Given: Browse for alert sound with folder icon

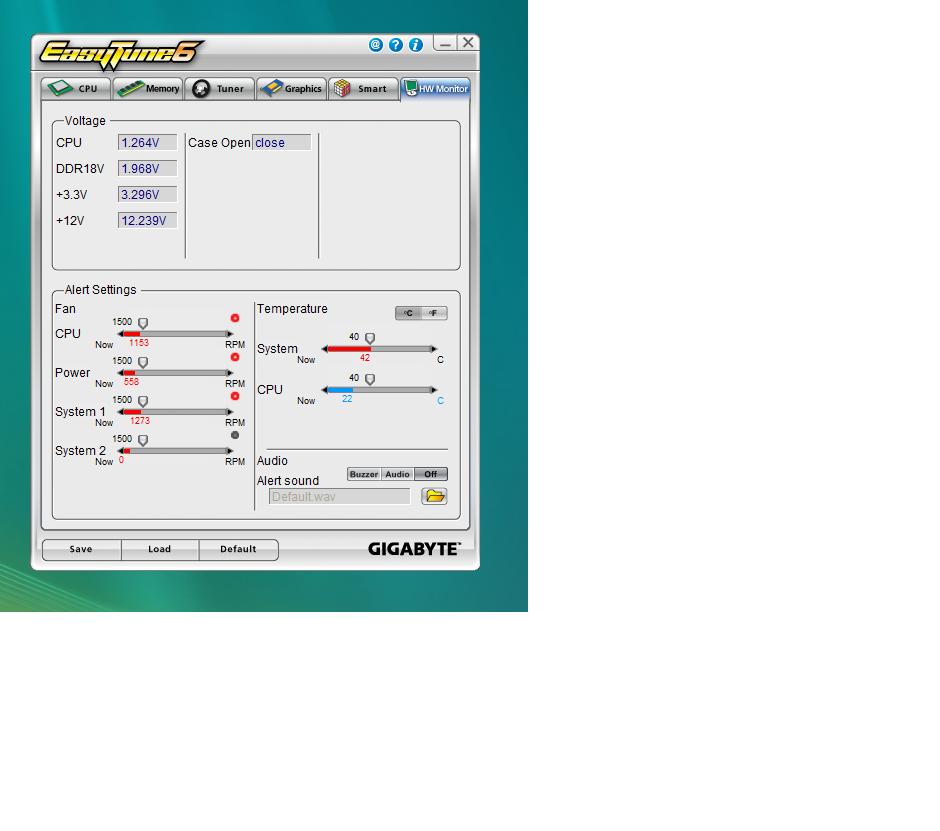Looking at the screenshot, I should point(434,496).
